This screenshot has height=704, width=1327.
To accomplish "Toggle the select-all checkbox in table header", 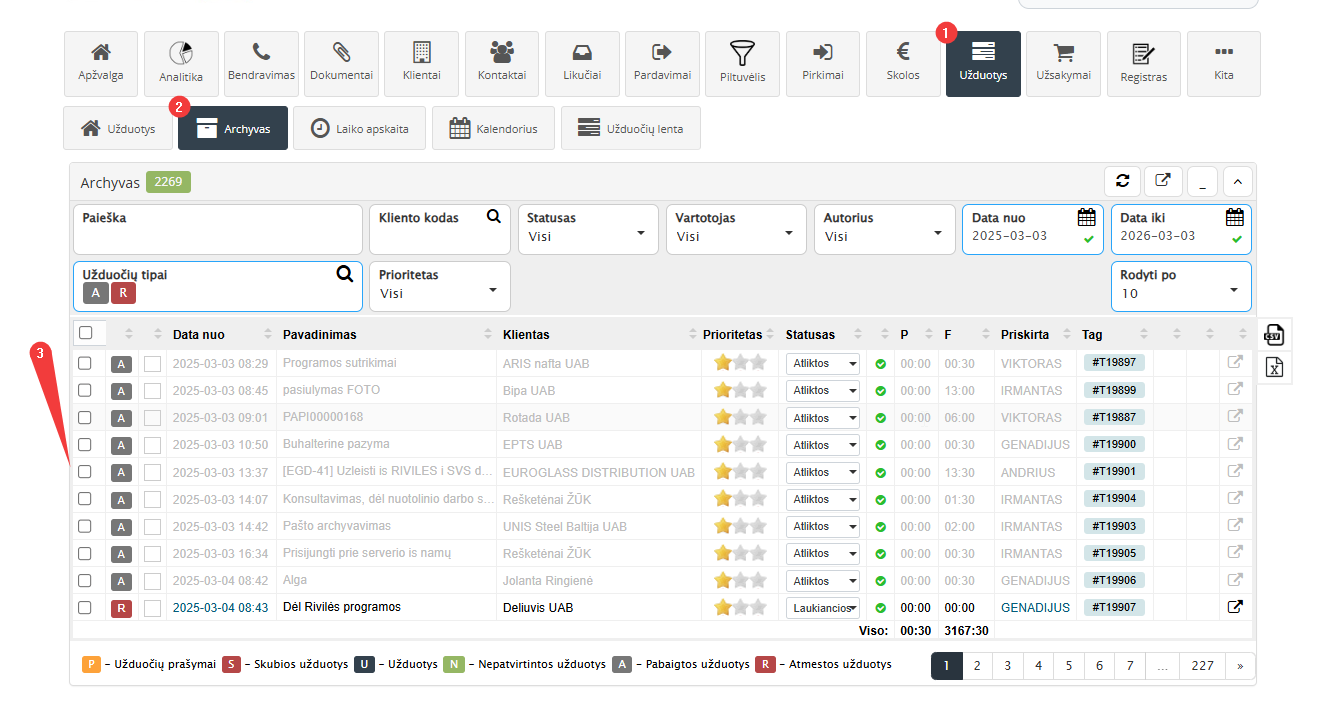I will coord(86,333).
